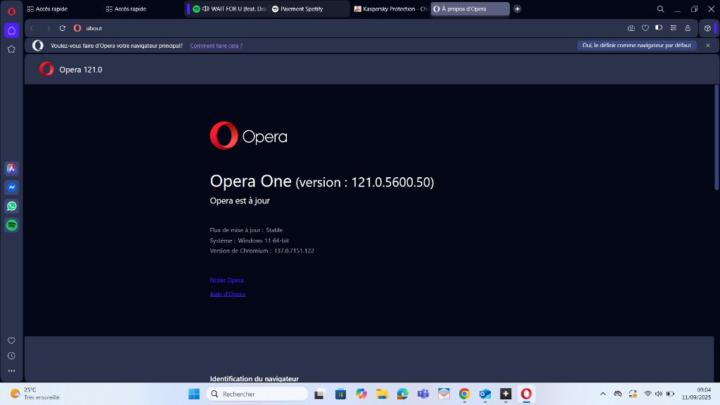
Task: Open the Windows Start menu
Action: pos(194,394)
